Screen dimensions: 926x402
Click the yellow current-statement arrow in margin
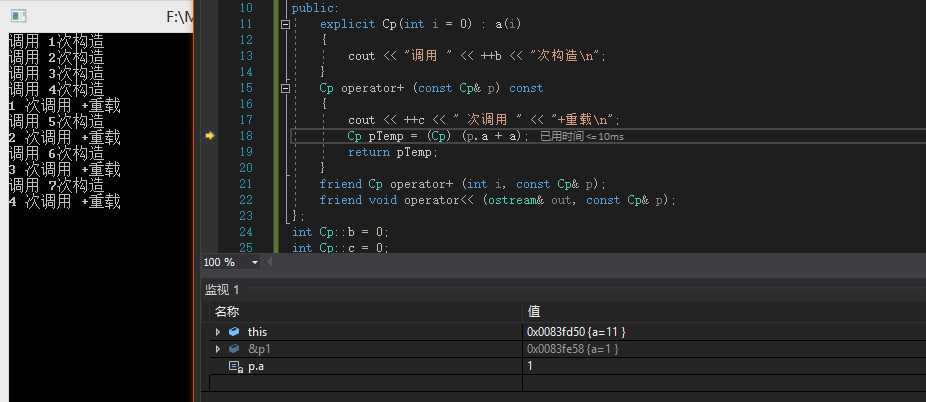click(x=210, y=136)
